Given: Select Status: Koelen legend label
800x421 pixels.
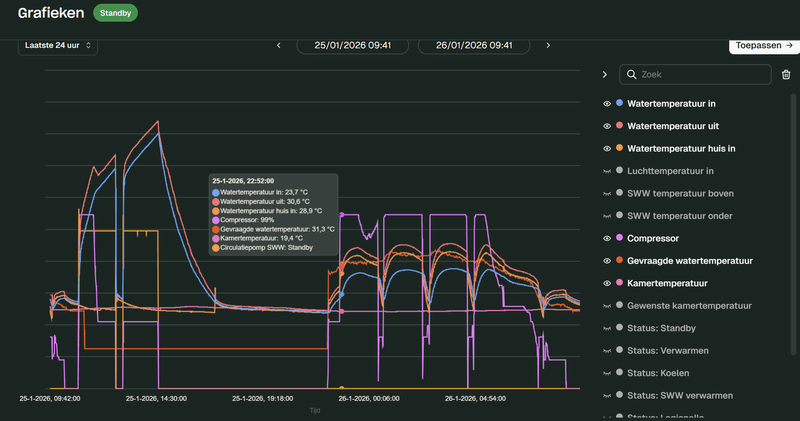Looking at the screenshot, I should (x=658, y=373).
